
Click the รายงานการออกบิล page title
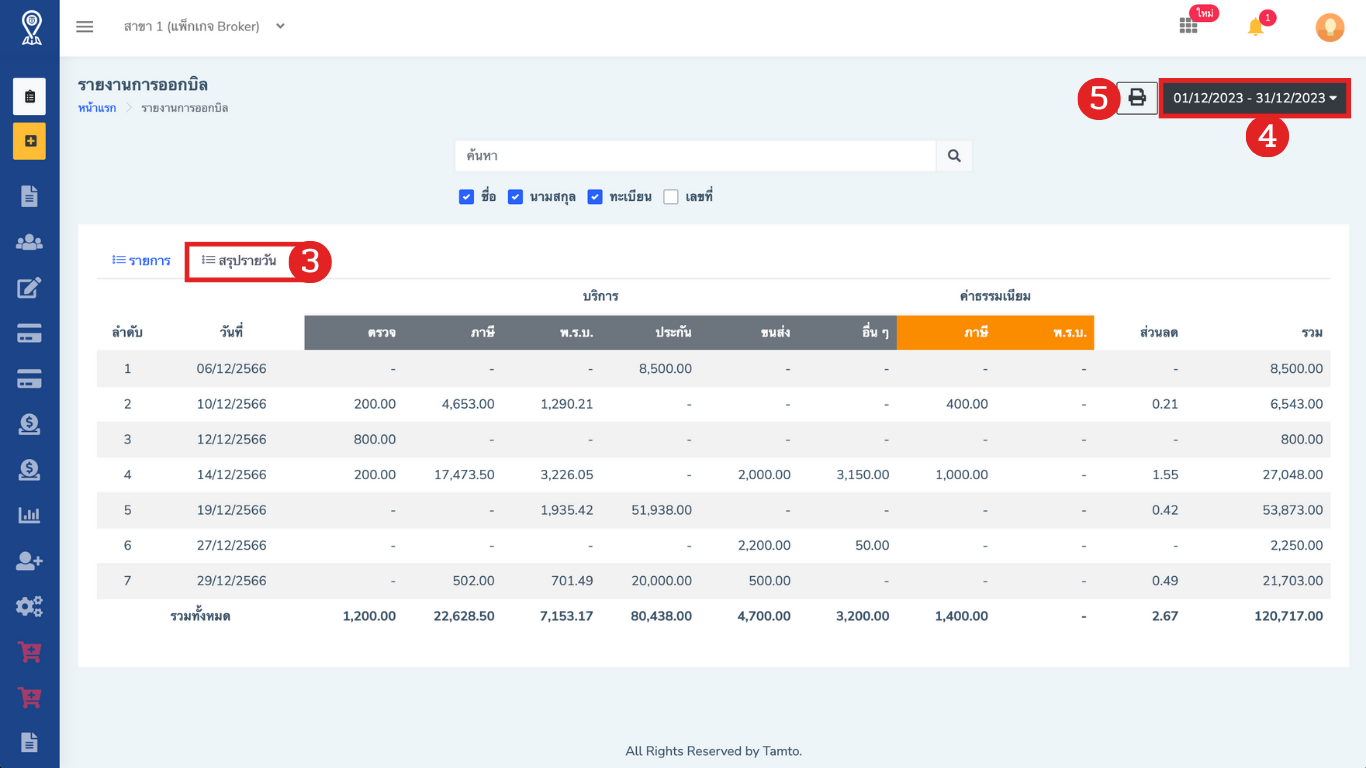tap(143, 84)
